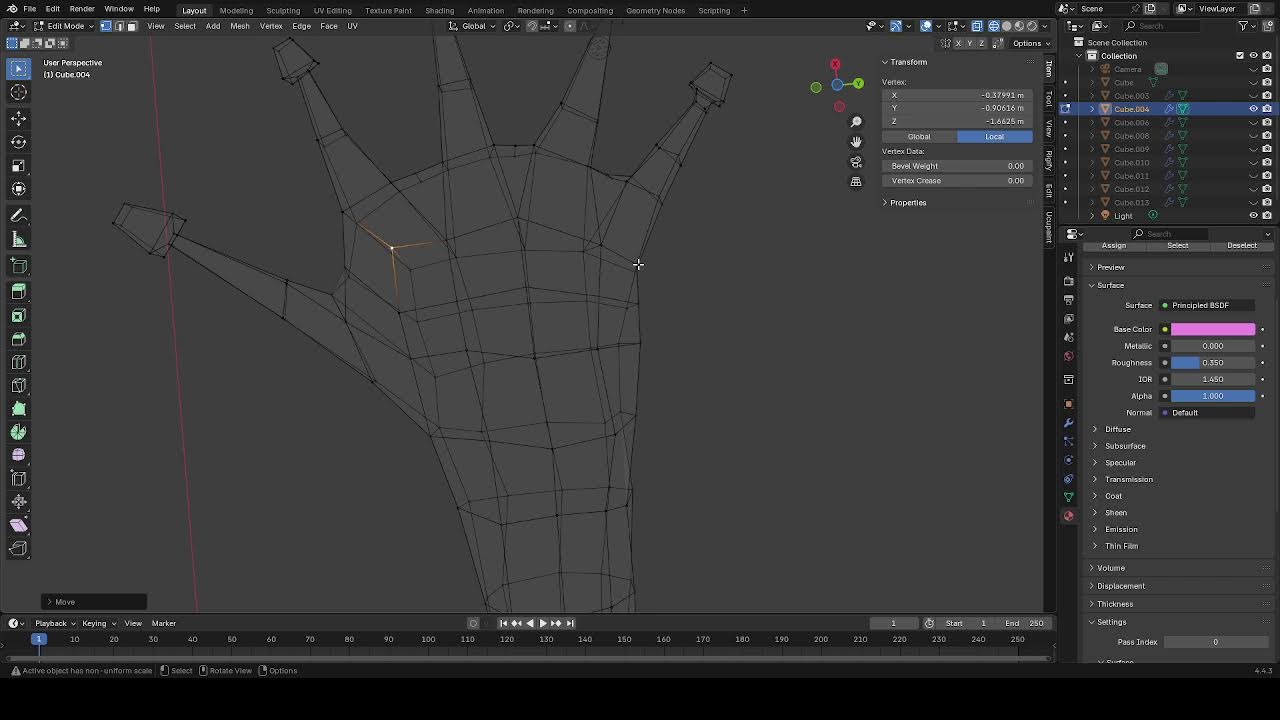Image resolution: width=1280 pixels, height=720 pixels.
Task: Click the Assign button
Action: [x=1113, y=245]
